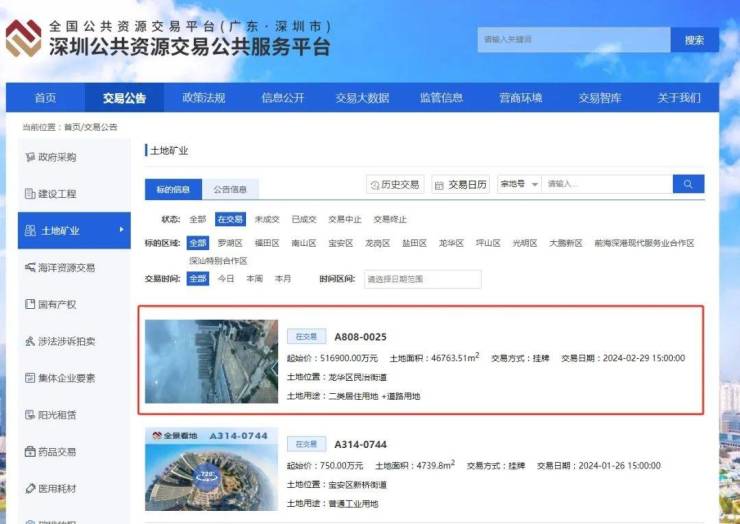Switch to the 公告信息 tab
740x524 pixels.
click(230, 189)
